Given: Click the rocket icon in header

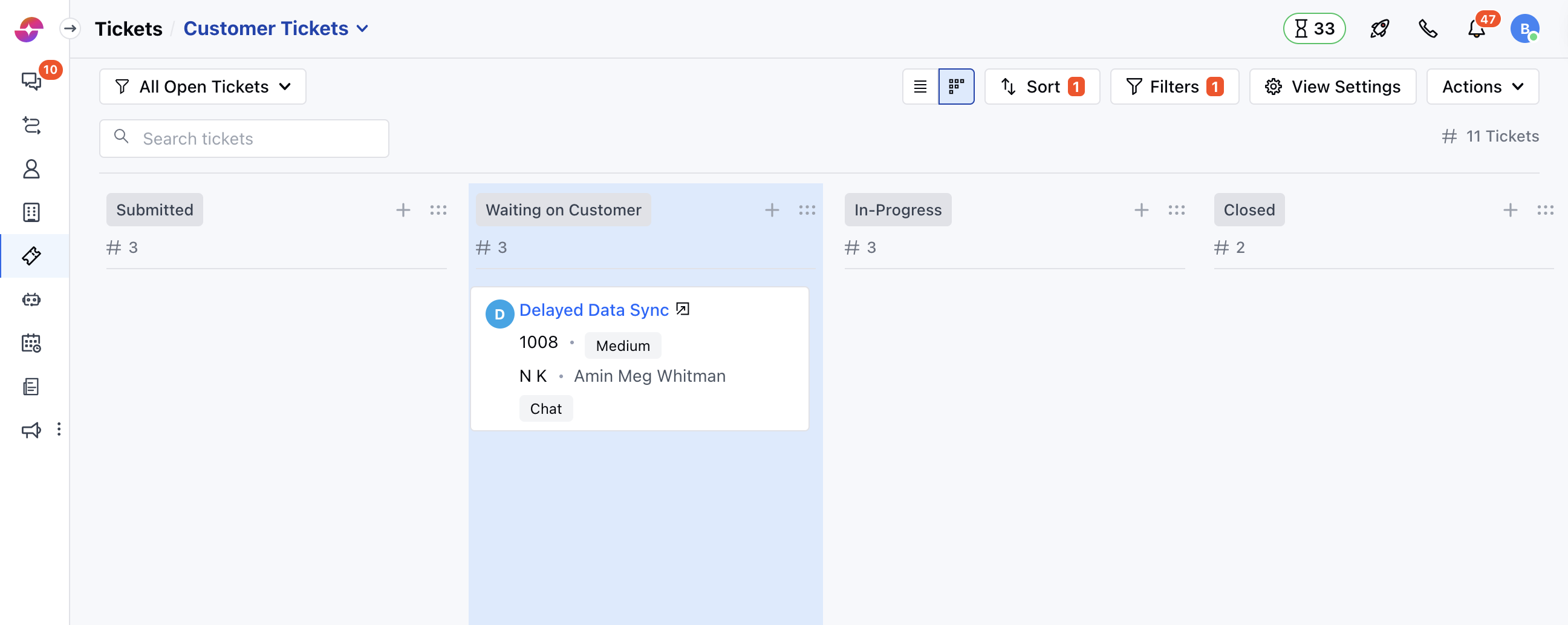Looking at the screenshot, I should click(x=1379, y=28).
